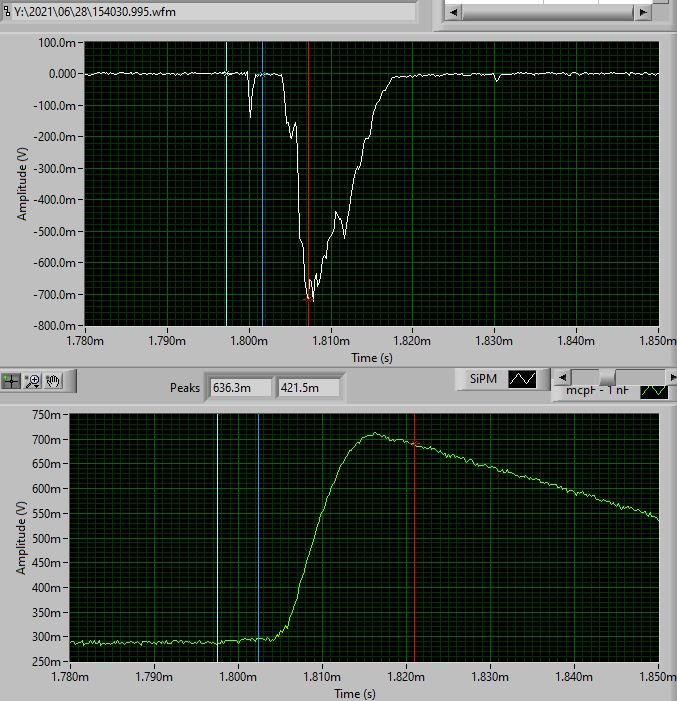Click the upper graph 100.0m axis value
The height and width of the screenshot is (701, 677).
coord(57,43)
